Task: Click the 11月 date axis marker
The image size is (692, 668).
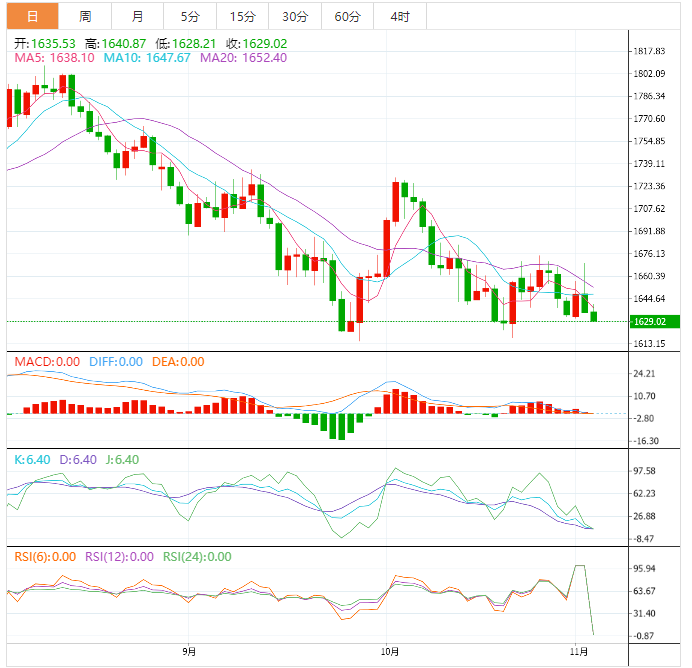Action: [579, 651]
